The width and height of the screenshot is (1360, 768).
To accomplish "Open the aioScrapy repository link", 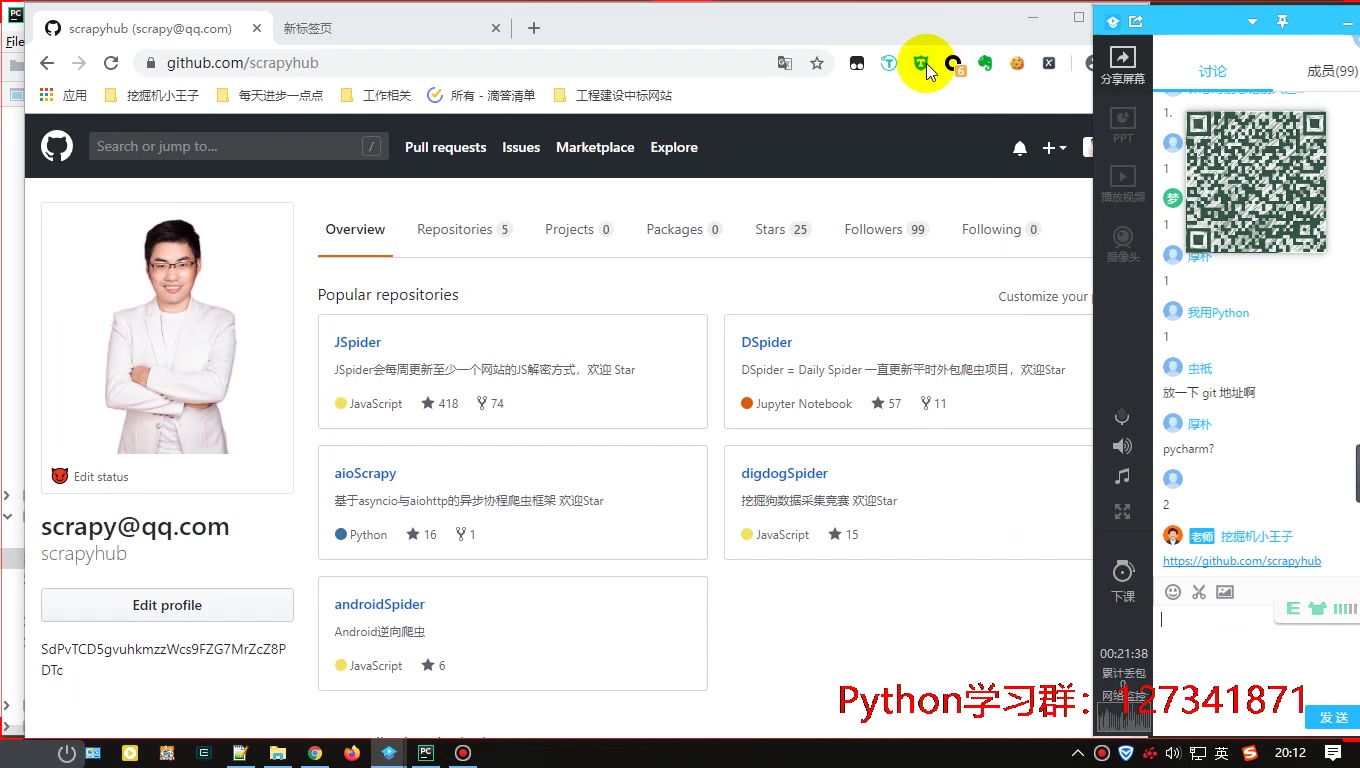I will (x=365, y=473).
